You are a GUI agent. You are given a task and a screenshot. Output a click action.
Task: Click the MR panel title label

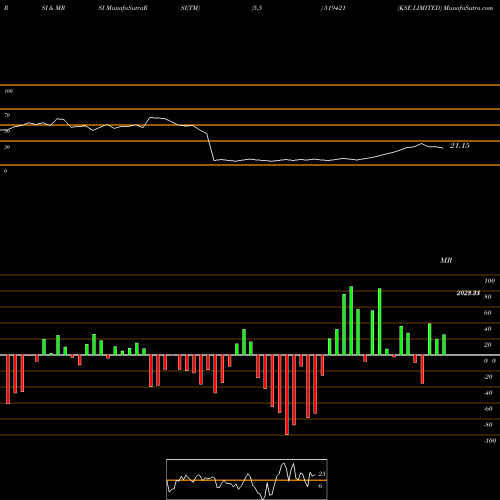click(x=446, y=260)
